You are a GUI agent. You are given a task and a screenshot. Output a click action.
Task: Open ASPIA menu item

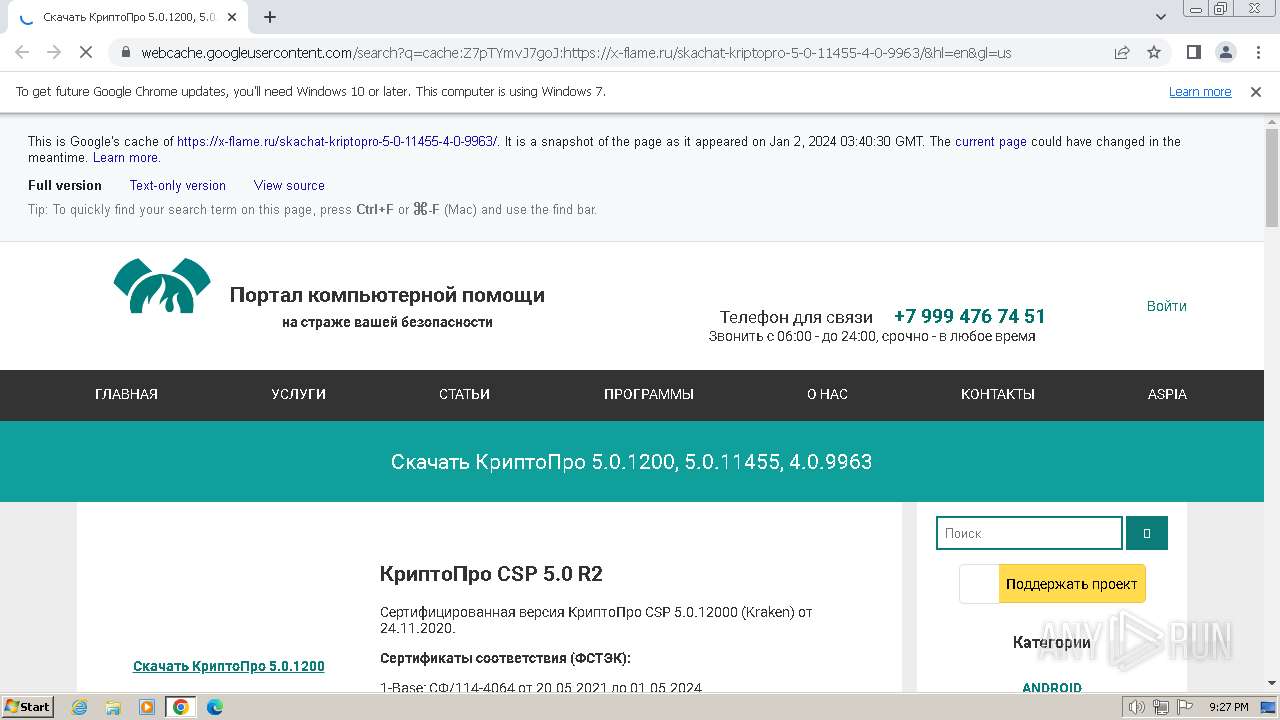point(1167,394)
